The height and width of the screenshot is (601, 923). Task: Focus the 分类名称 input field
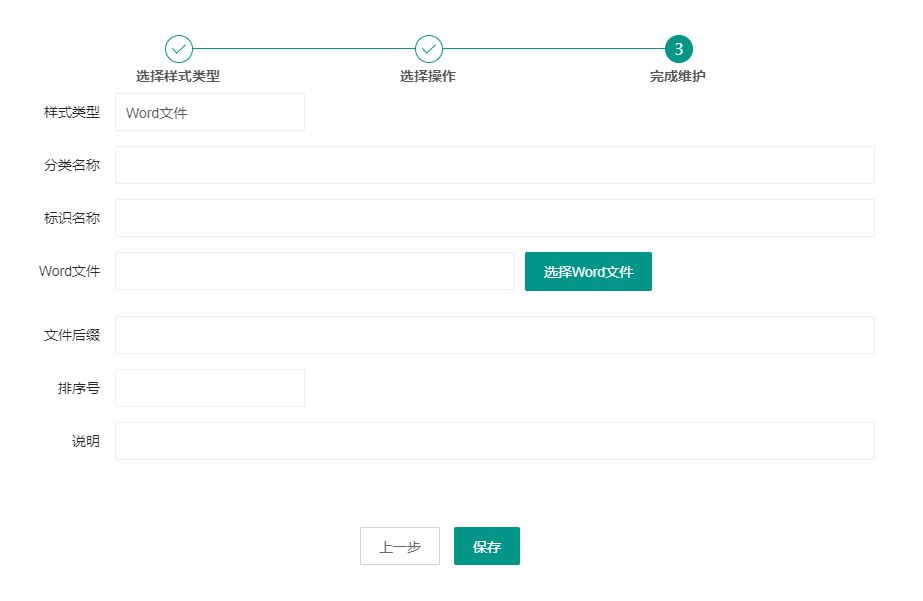click(x=495, y=165)
